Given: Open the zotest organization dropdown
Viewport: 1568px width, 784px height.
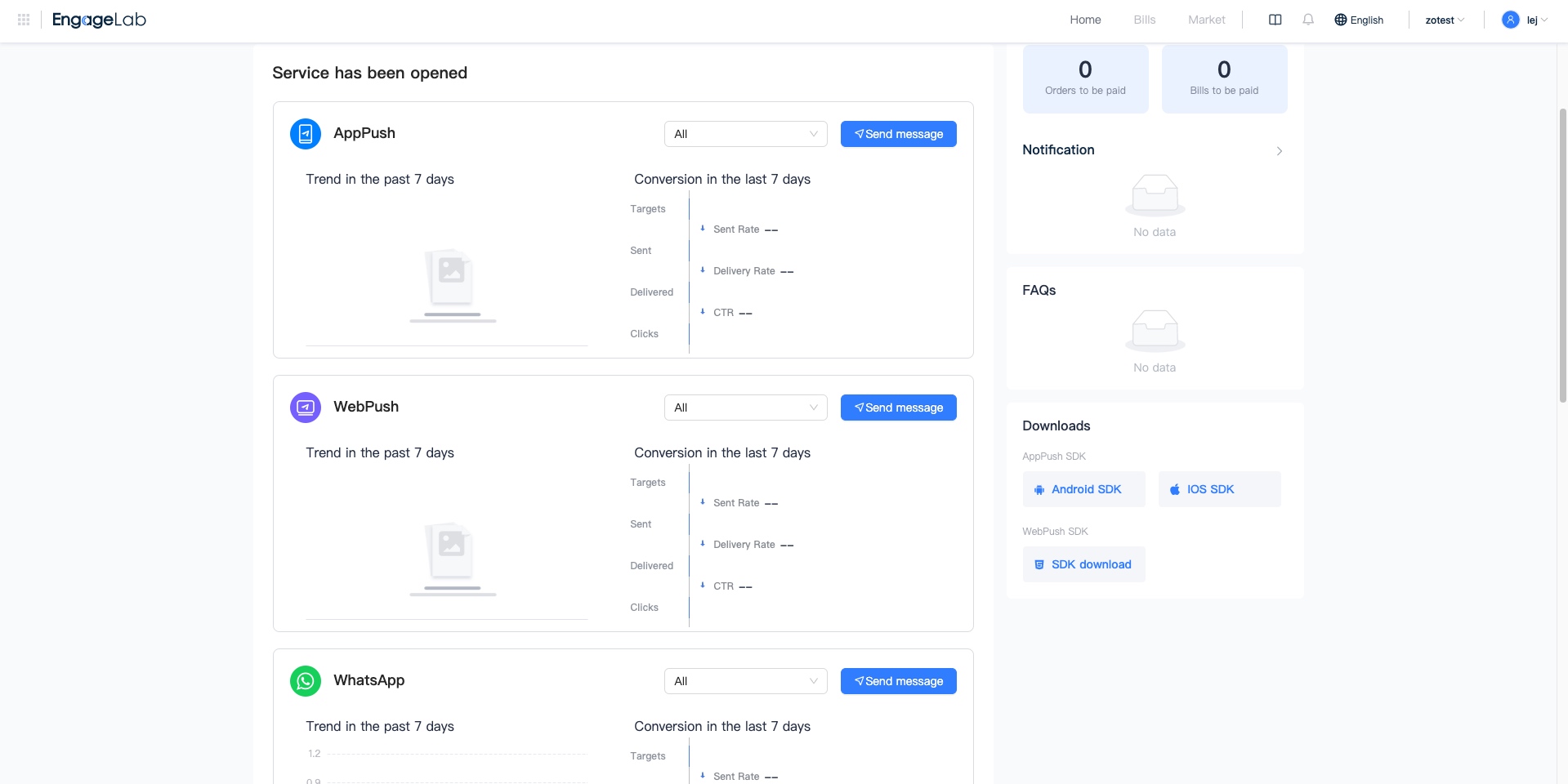Looking at the screenshot, I should click(x=1445, y=20).
